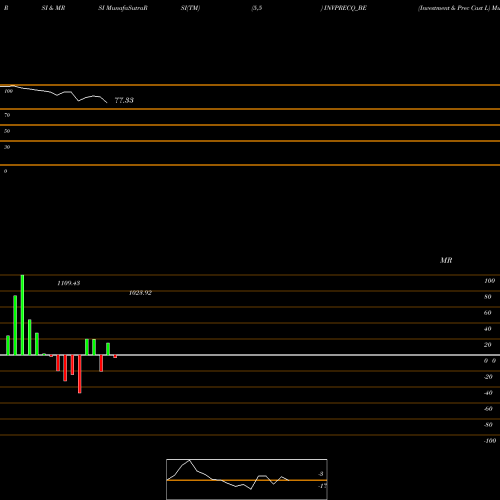Click the 1028.92 value label

[140, 293]
